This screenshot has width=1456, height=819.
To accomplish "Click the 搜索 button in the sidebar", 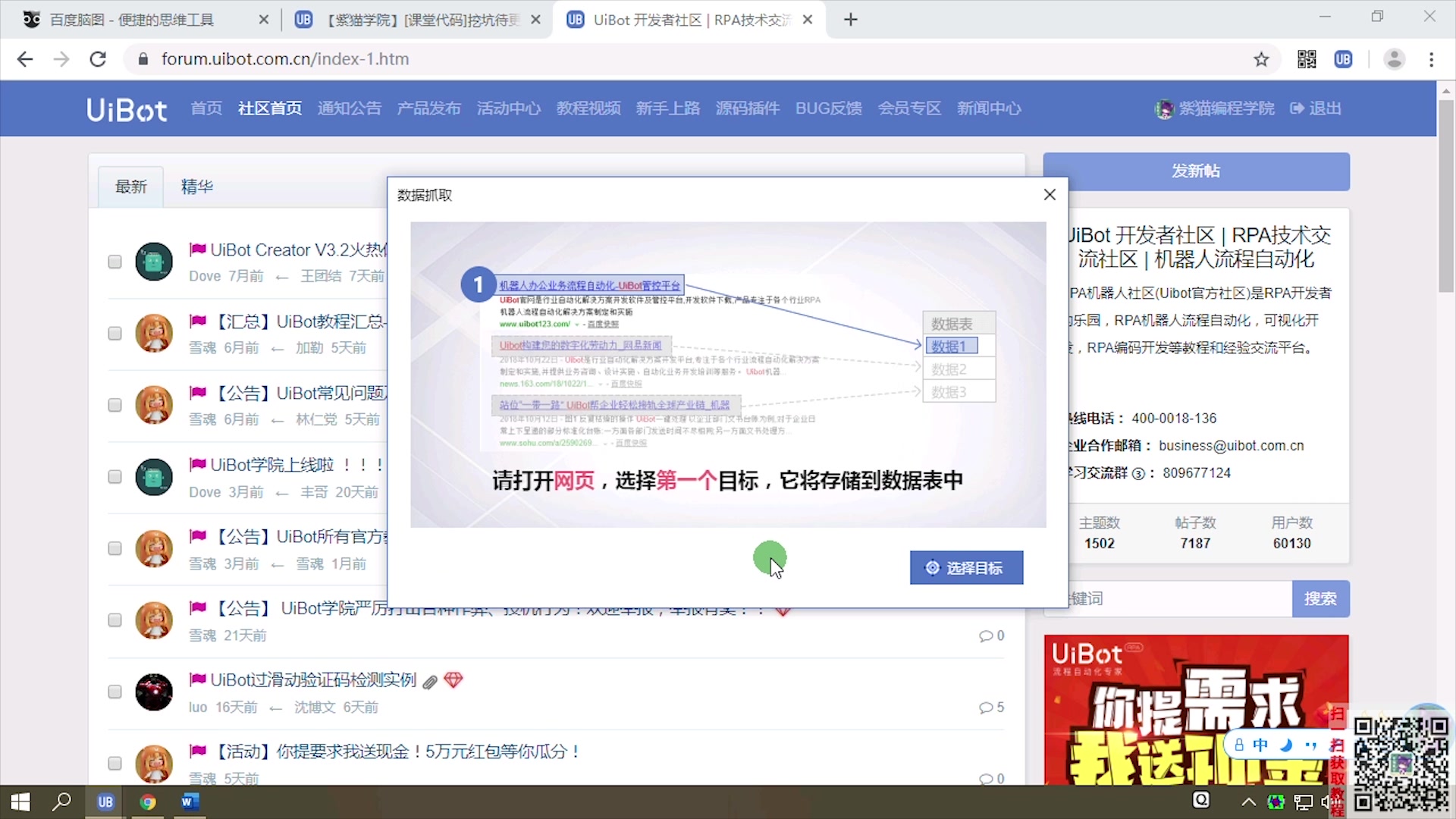I will (1320, 599).
